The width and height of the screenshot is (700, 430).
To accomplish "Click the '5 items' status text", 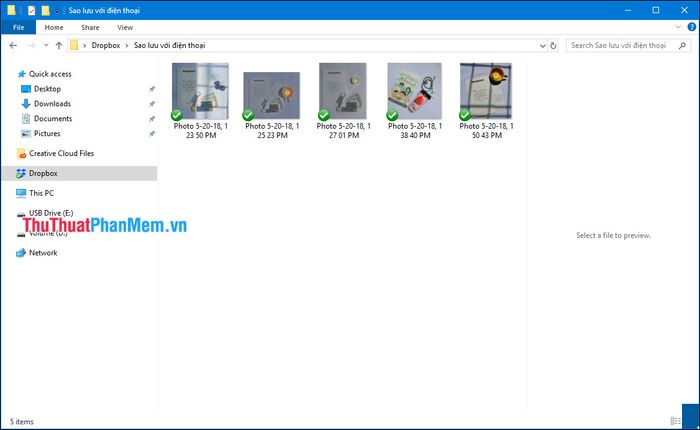I will point(22,422).
